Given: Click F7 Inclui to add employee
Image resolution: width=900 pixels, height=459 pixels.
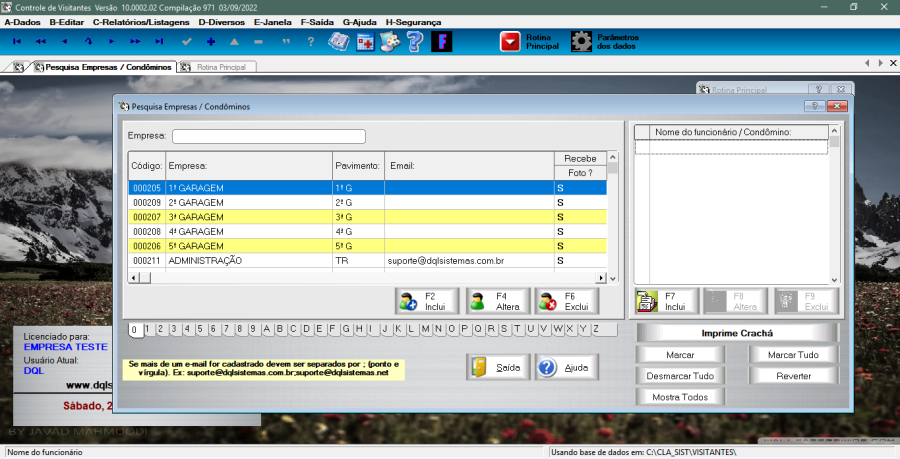Looking at the screenshot, I should click(666, 301).
